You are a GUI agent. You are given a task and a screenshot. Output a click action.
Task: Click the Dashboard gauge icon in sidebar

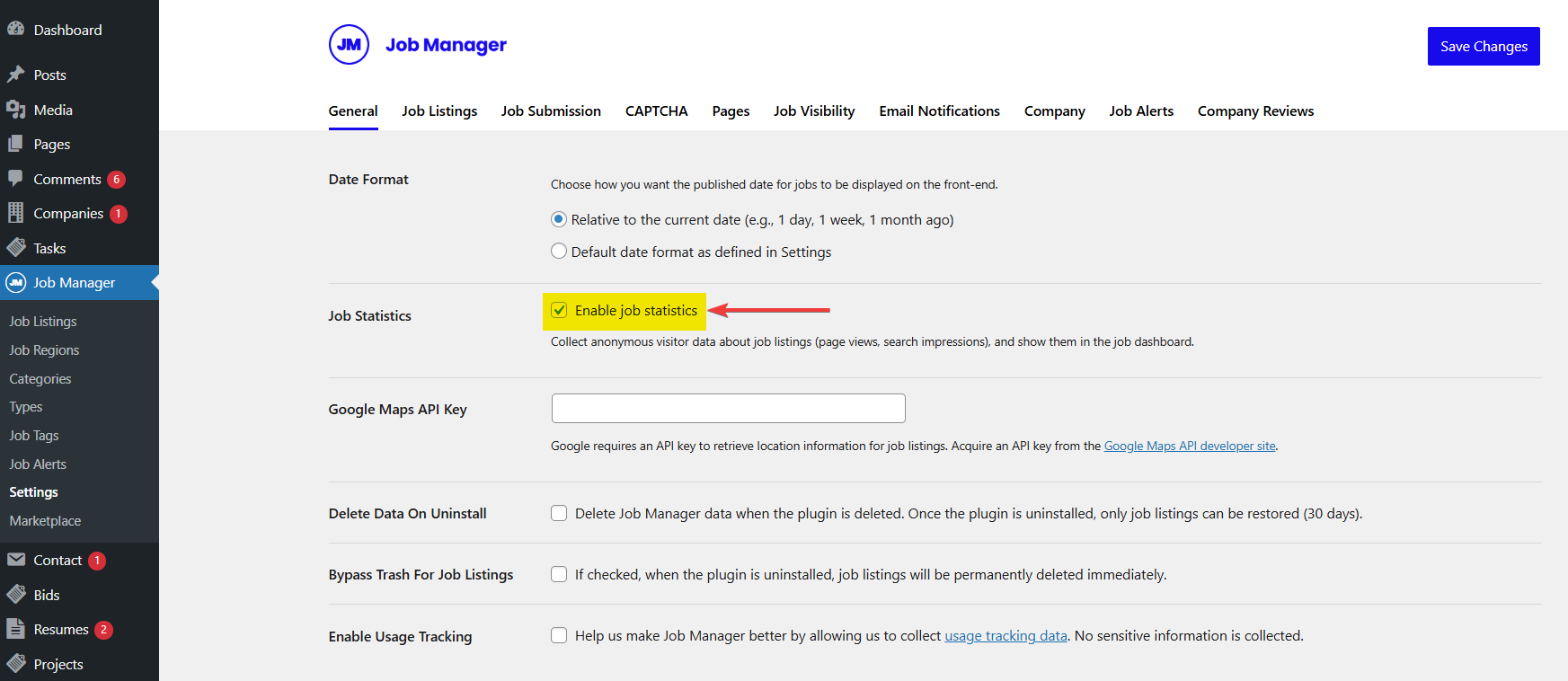(15, 29)
